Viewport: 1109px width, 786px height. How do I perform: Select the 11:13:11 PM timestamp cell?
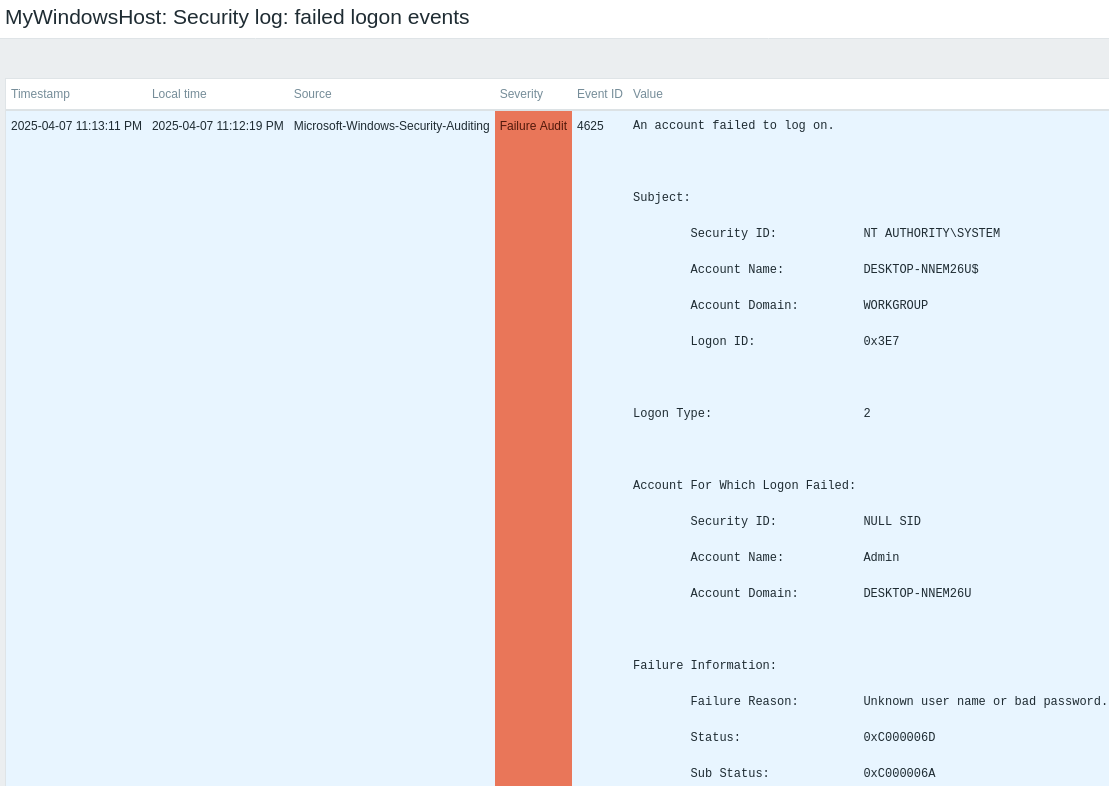click(x=76, y=126)
